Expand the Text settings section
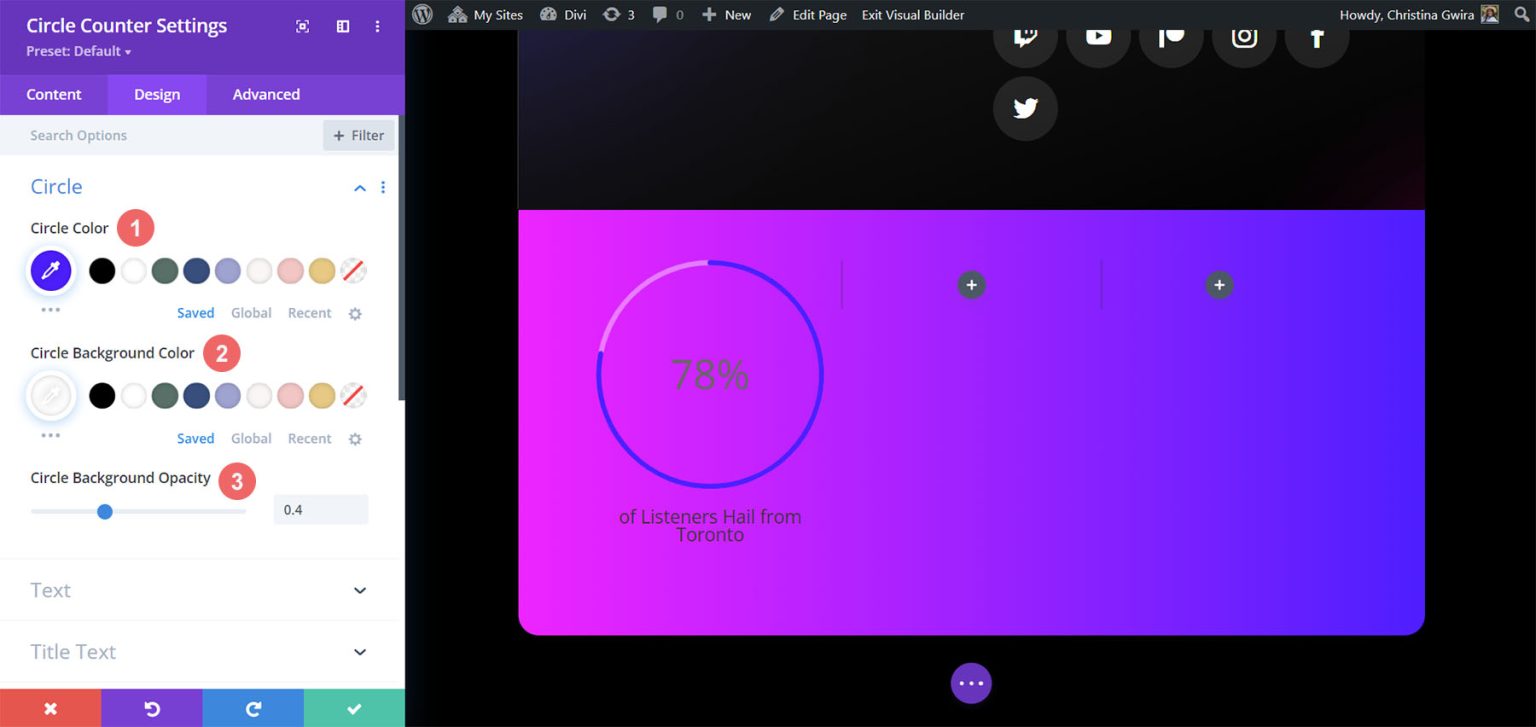Viewport: 1536px width, 727px height. point(199,590)
